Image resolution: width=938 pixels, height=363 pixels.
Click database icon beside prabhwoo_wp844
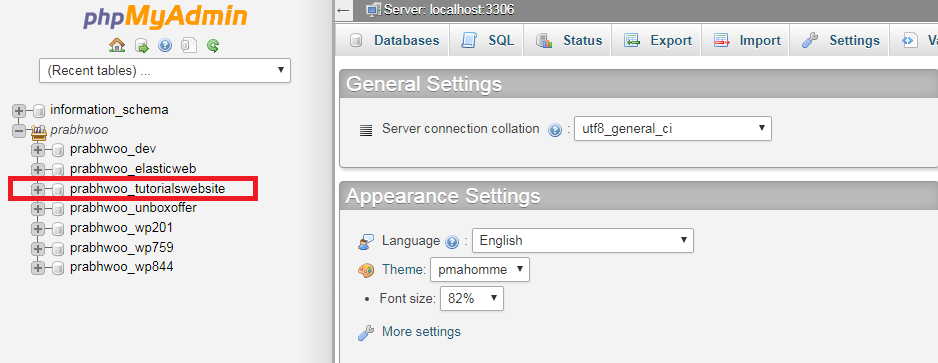(58, 268)
